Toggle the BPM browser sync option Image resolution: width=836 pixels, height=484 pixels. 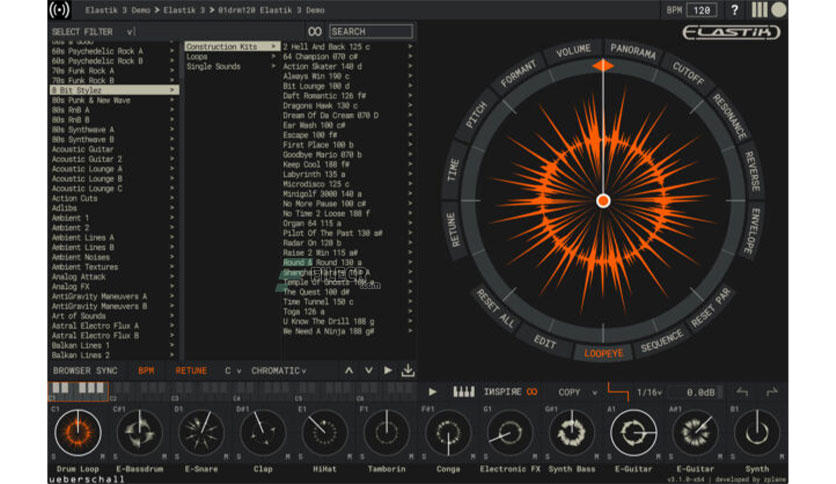click(146, 370)
